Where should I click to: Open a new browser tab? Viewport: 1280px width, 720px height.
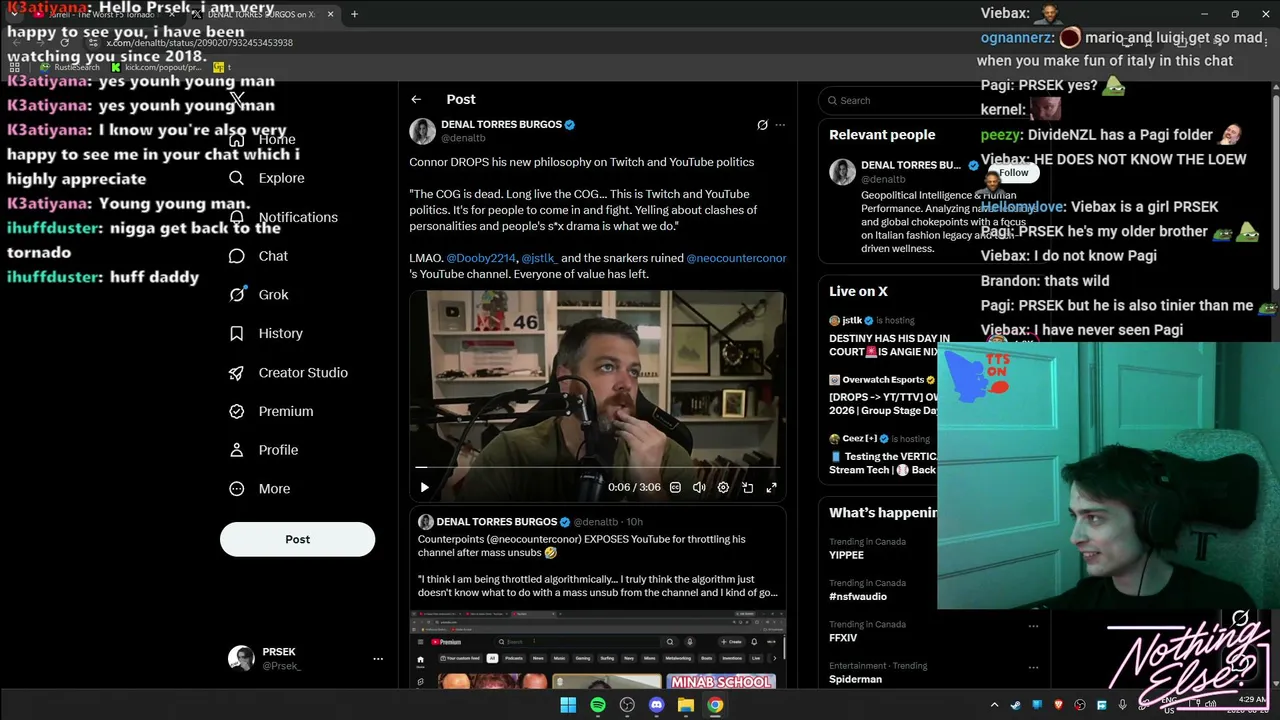tap(354, 14)
